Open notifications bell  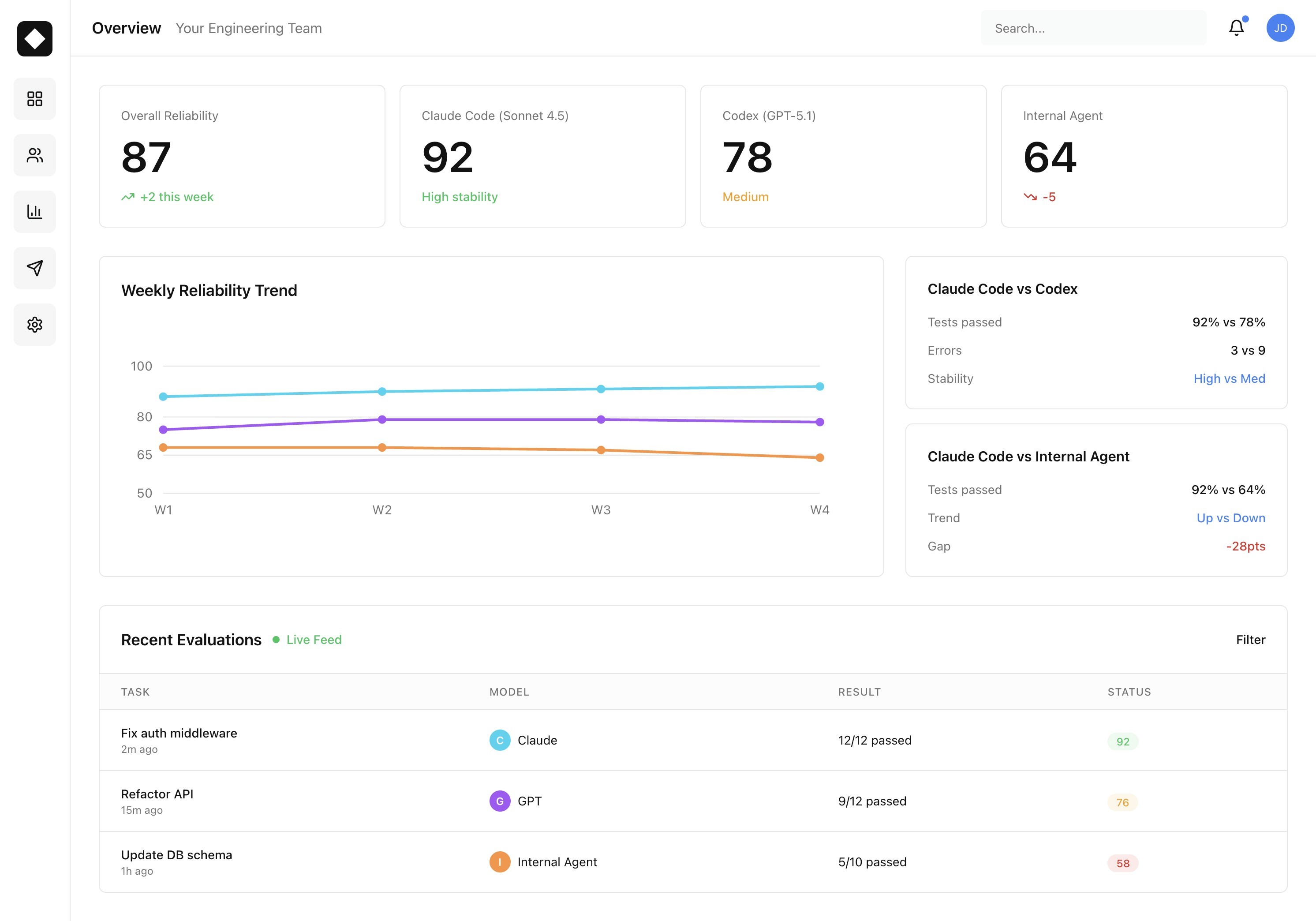(x=1236, y=27)
